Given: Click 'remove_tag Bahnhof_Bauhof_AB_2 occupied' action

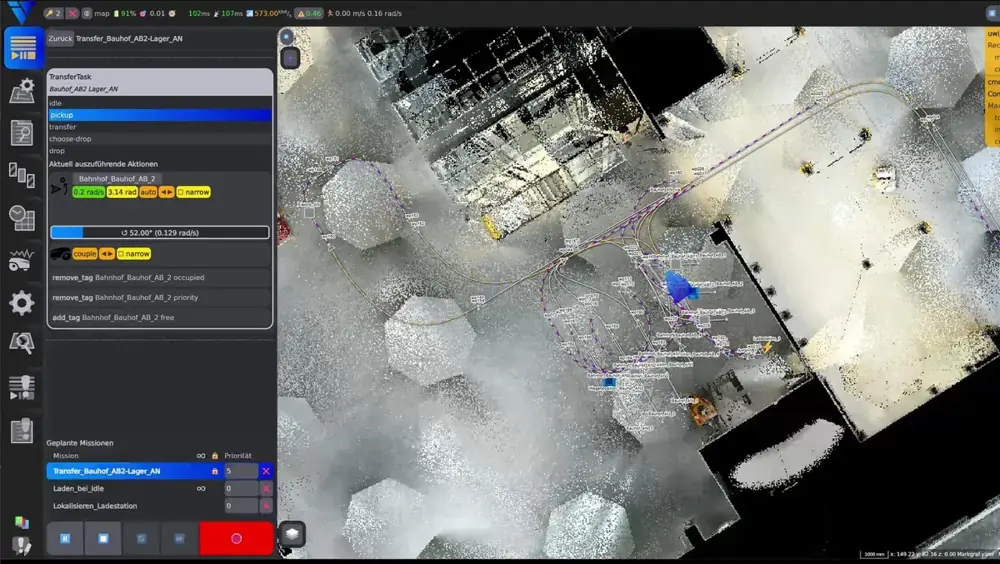Looking at the screenshot, I should click(x=160, y=278).
